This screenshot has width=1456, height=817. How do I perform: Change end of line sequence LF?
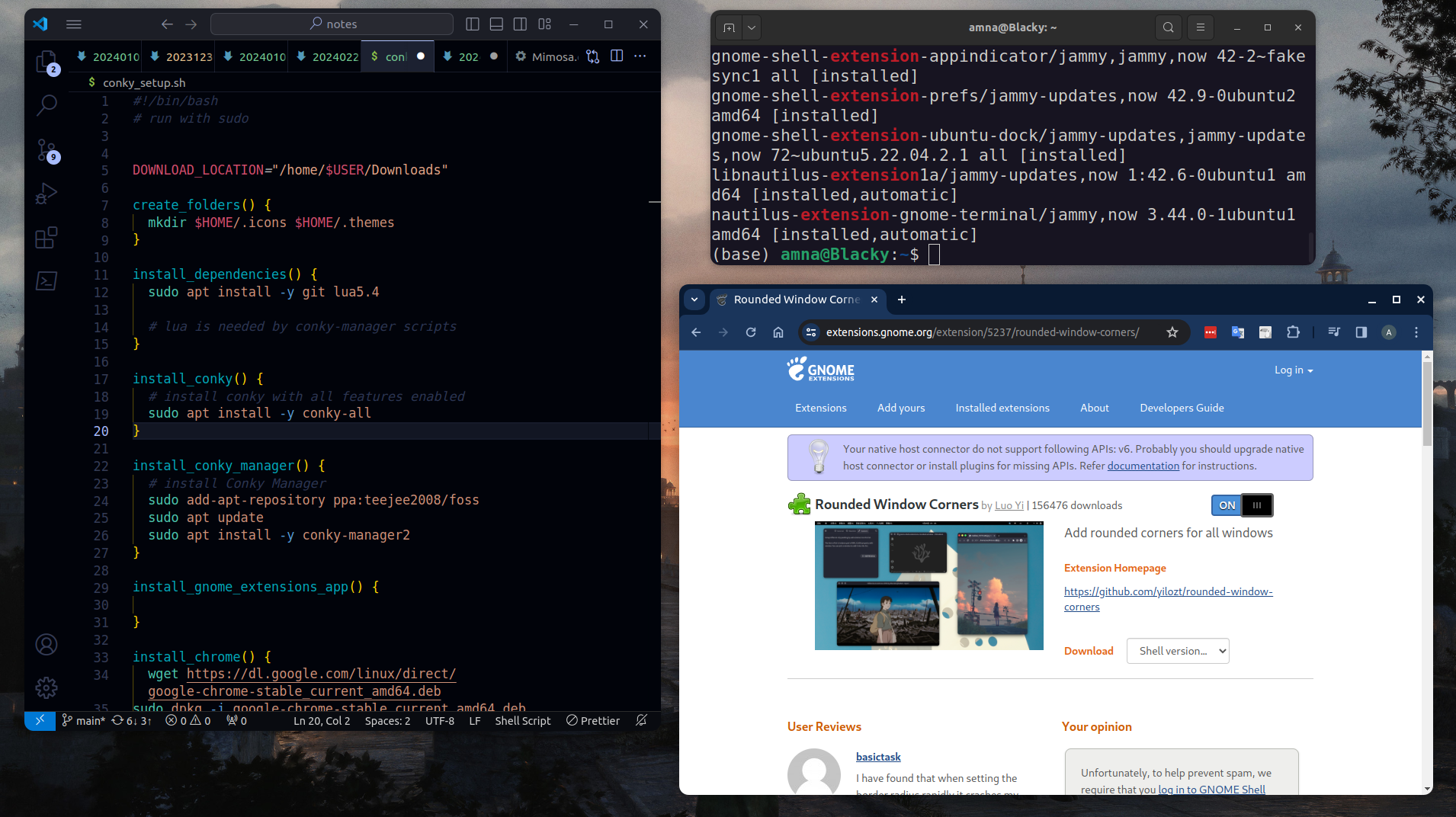tap(475, 720)
